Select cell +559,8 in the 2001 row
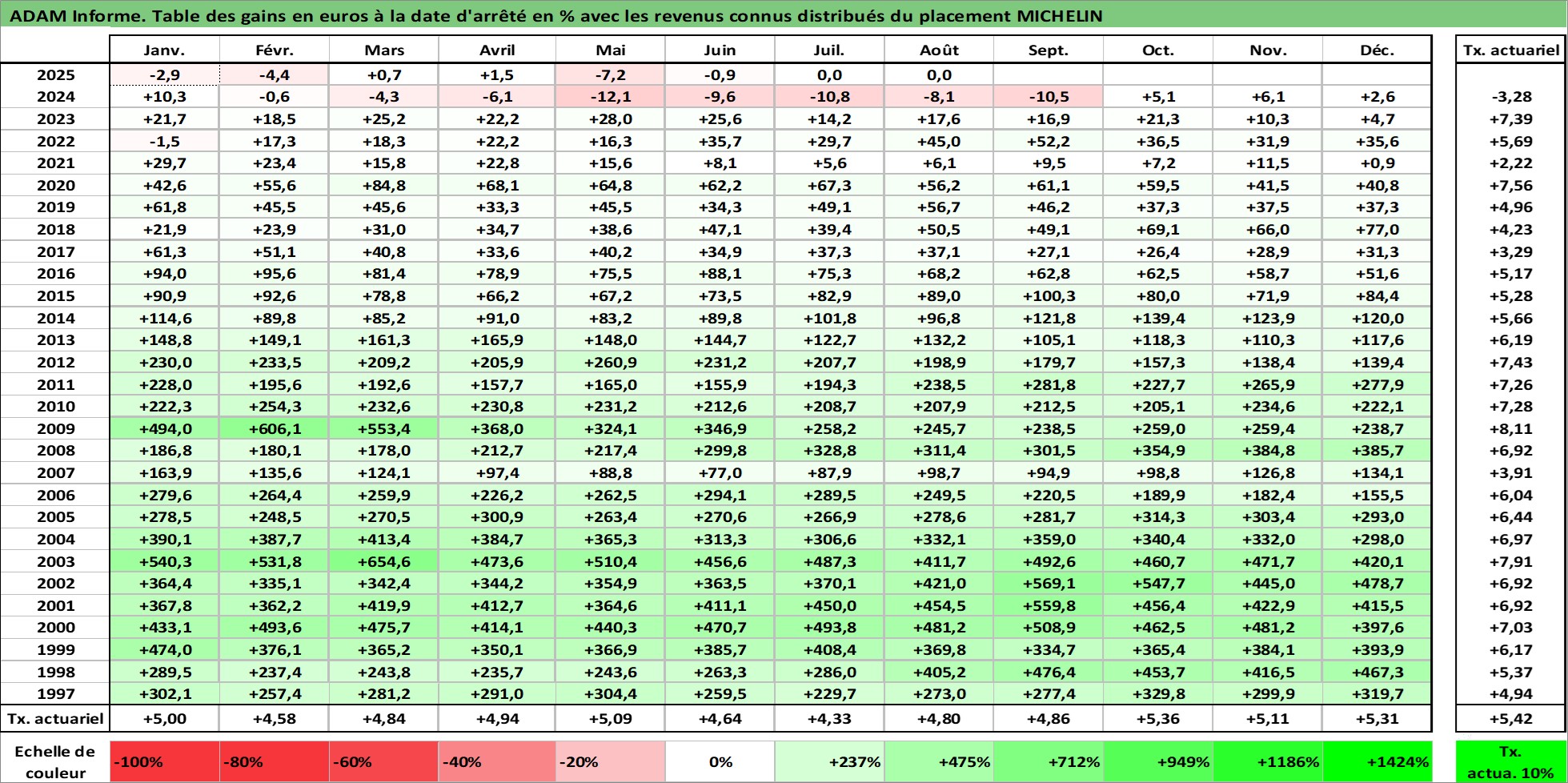The width and height of the screenshot is (1568, 783). click(1049, 605)
